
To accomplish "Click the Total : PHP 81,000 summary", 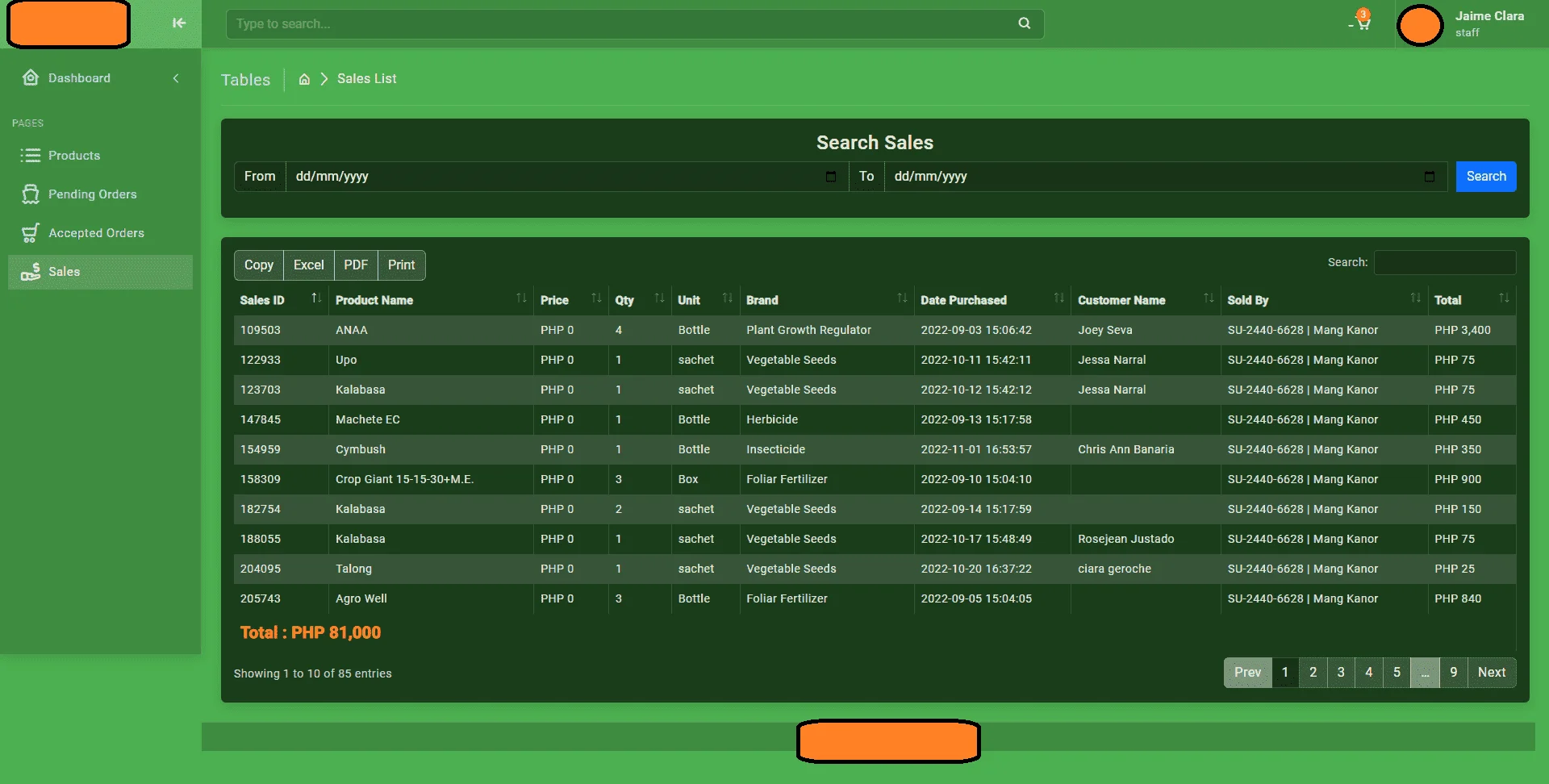I will coord(311,633).
